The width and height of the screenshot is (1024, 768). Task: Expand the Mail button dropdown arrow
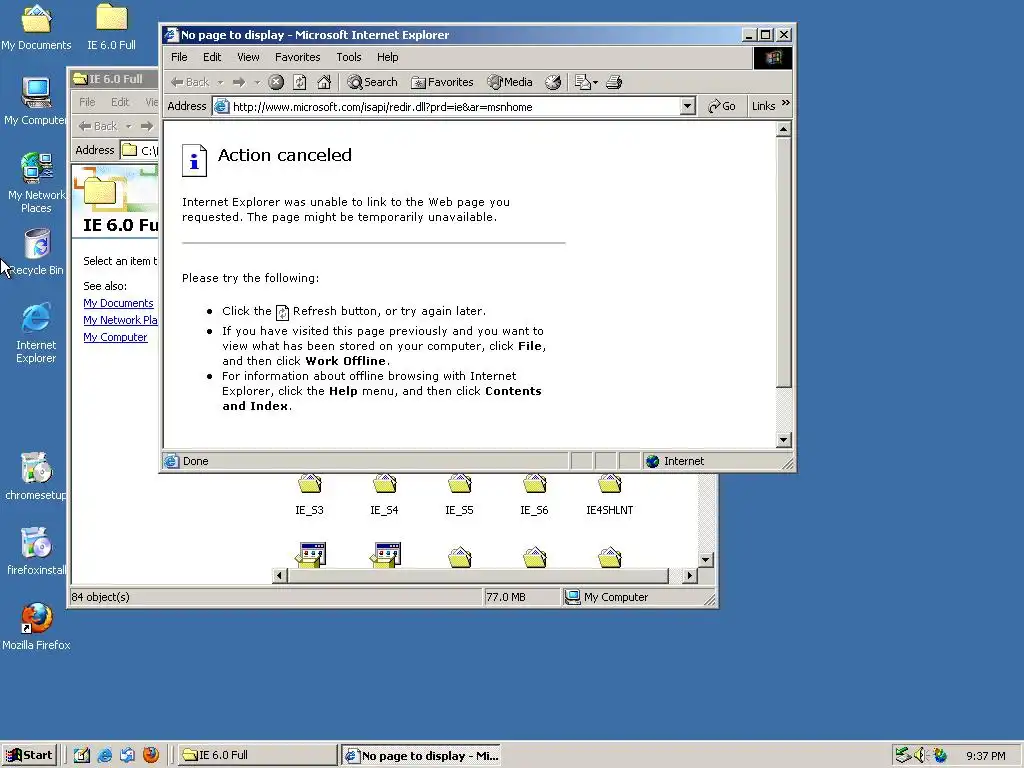pyautogui.click(x=595, y=82)
